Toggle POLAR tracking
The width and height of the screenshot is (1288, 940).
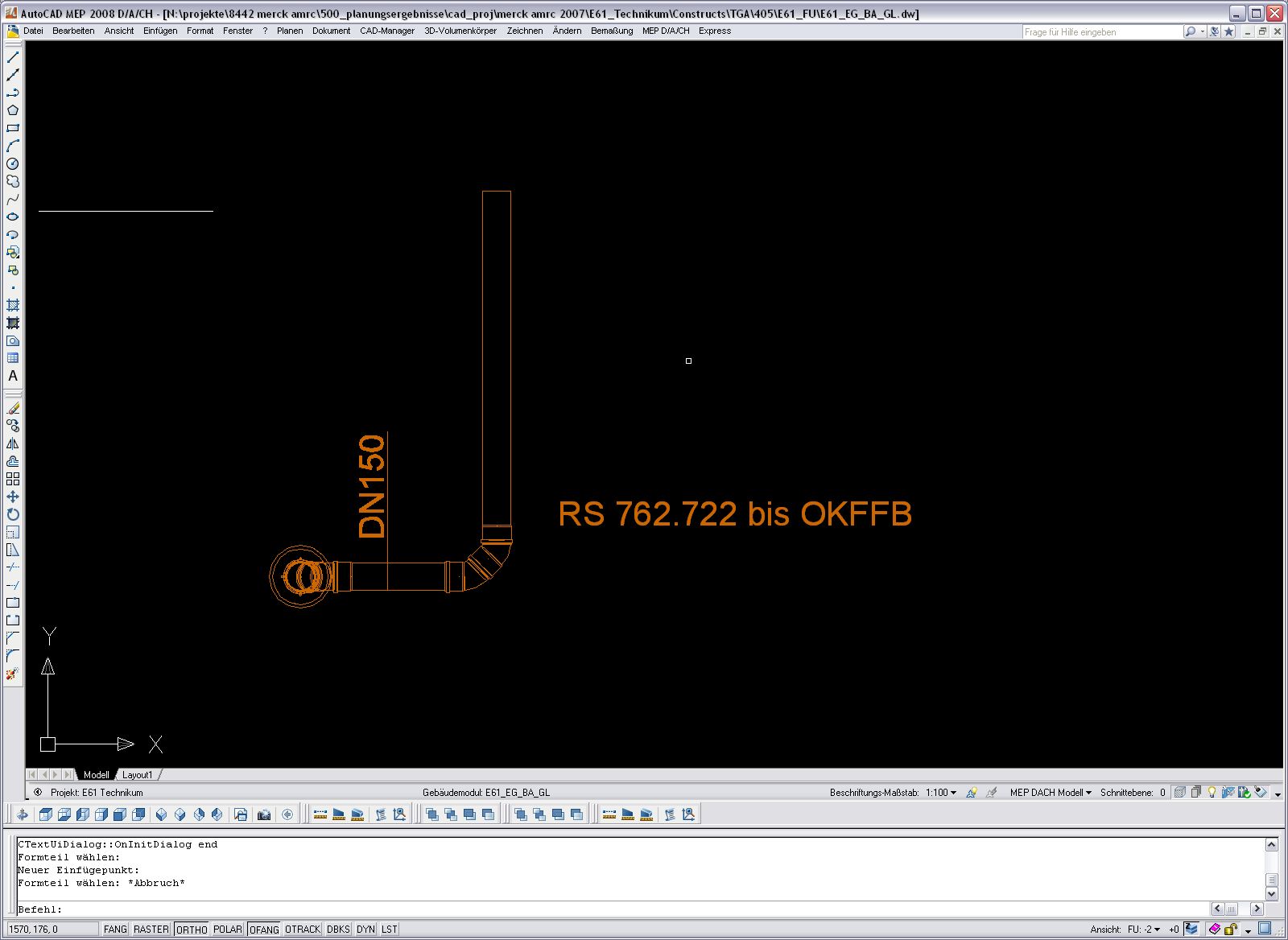(x=228, y=929)
